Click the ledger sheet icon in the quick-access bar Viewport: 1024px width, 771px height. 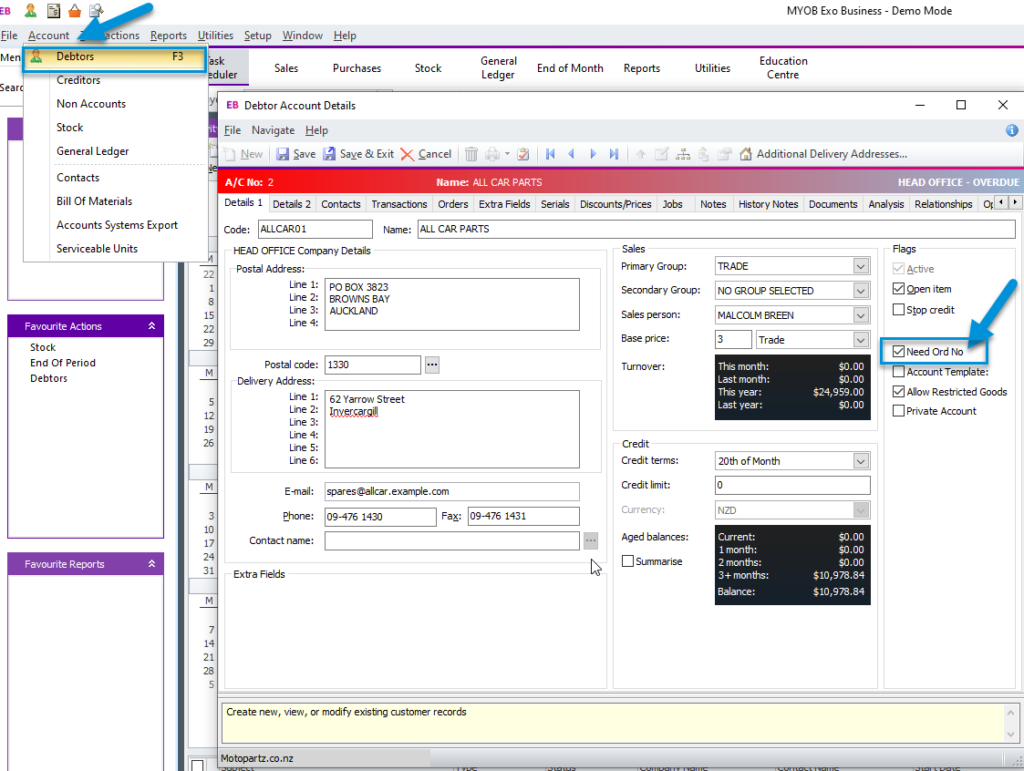54,10
